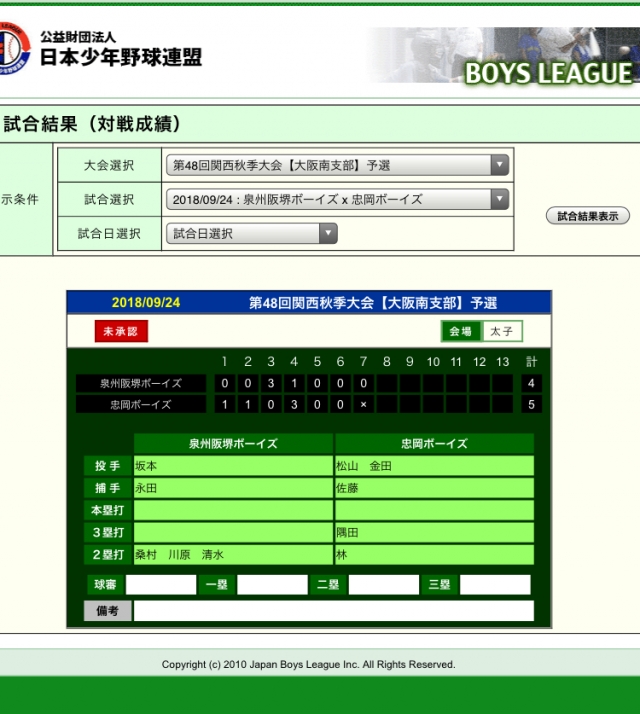Select 泉州阪堺ボーイズ in the scoreboard row
The image size is (640, 714).
coord(141,384)
